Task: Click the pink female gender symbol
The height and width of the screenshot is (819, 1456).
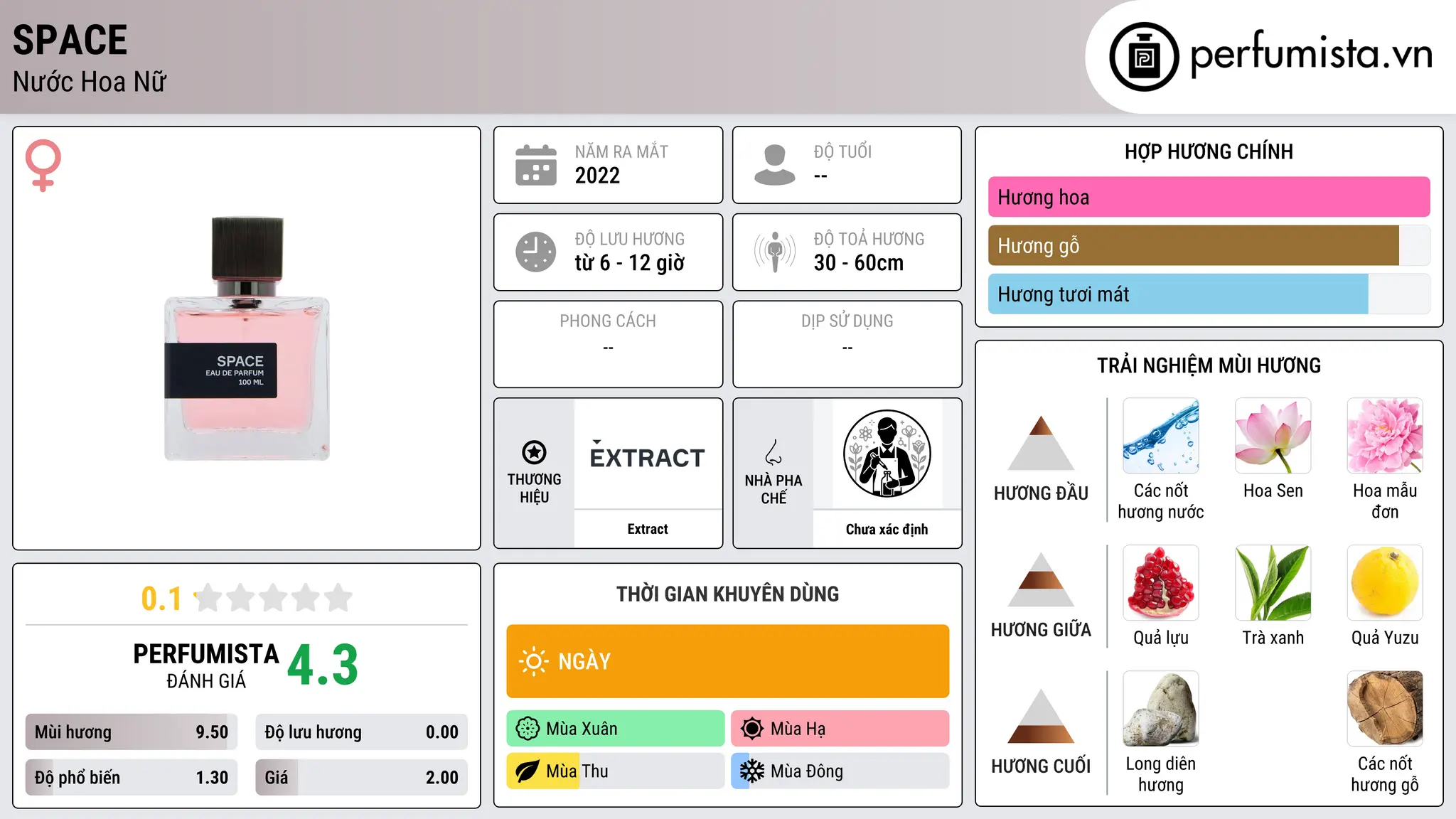Action: [x=43, y=166]
